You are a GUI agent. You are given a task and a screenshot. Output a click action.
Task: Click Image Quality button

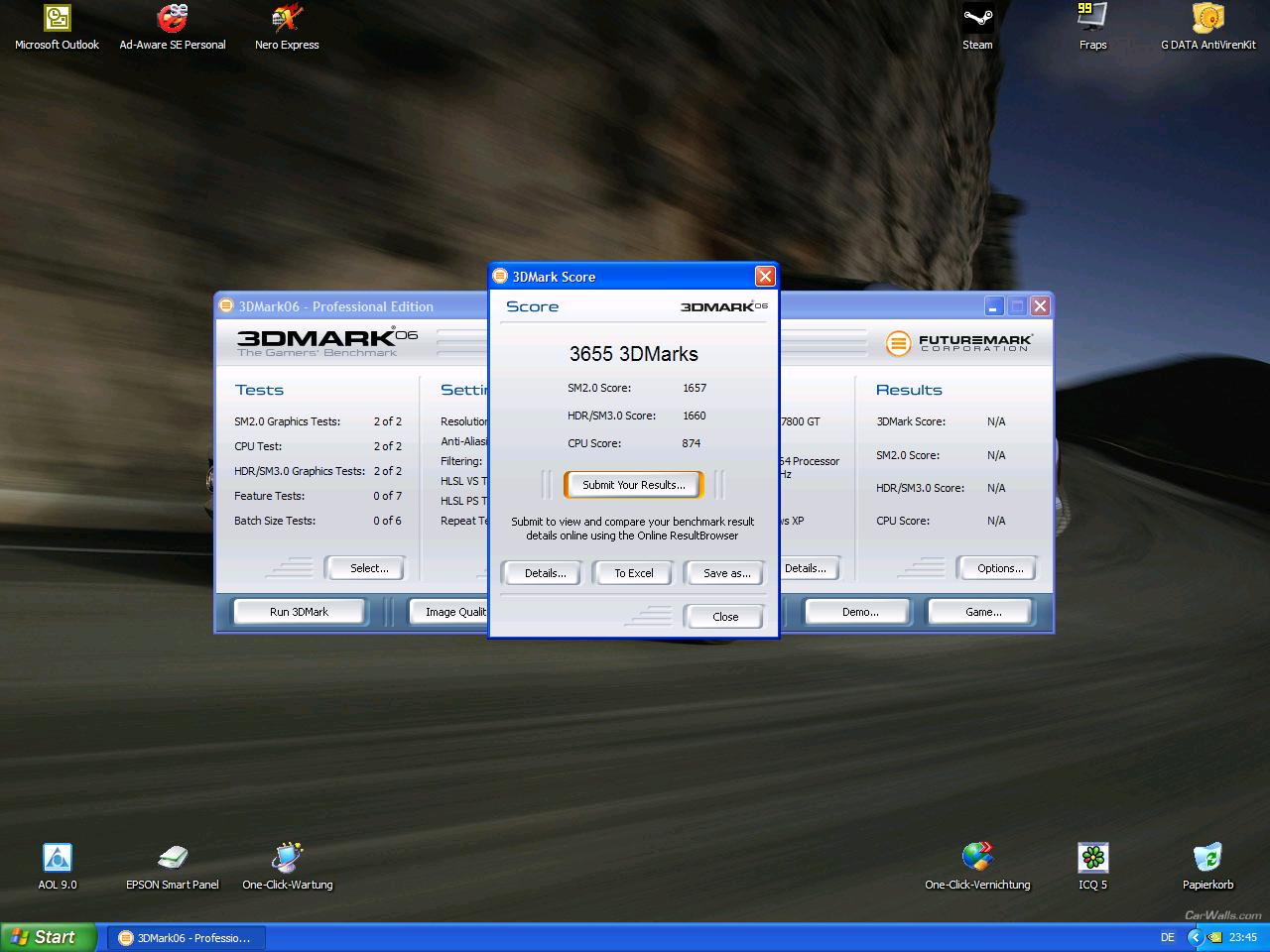(x=449, y=612)
